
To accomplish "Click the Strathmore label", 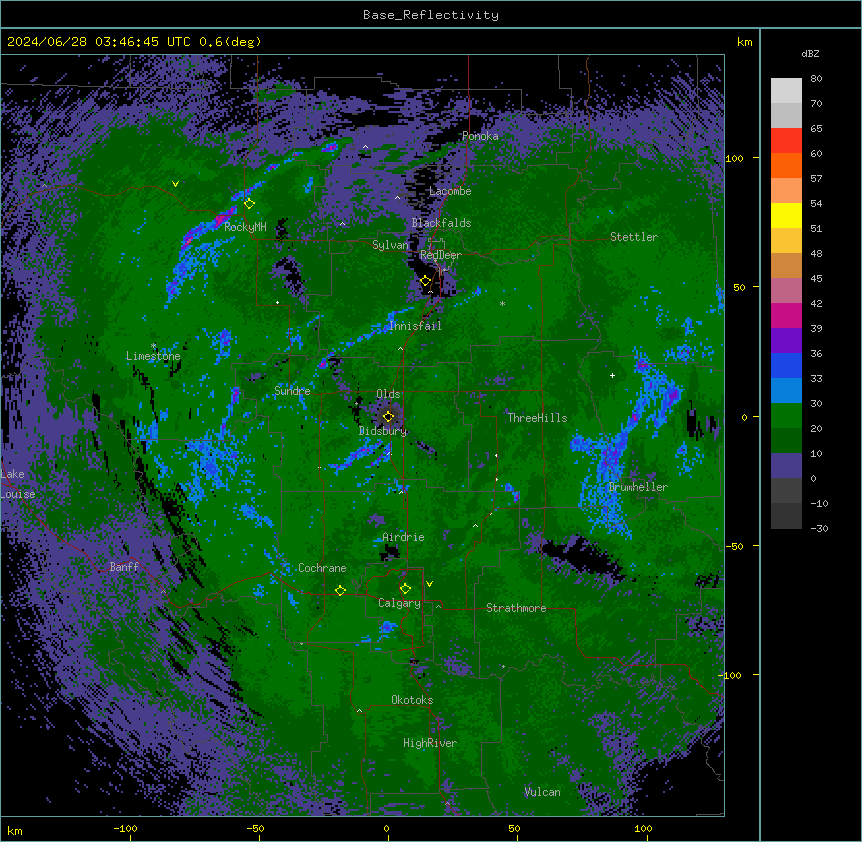I will (x=516, y=608).
